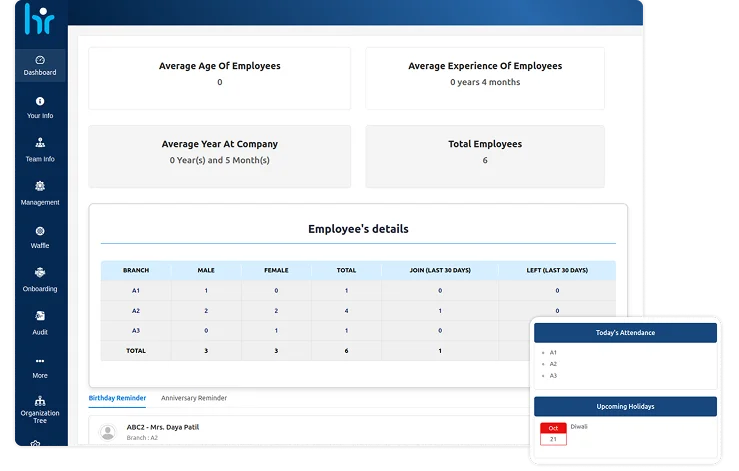Open the Team Info people icon

[x=40, y=143]
